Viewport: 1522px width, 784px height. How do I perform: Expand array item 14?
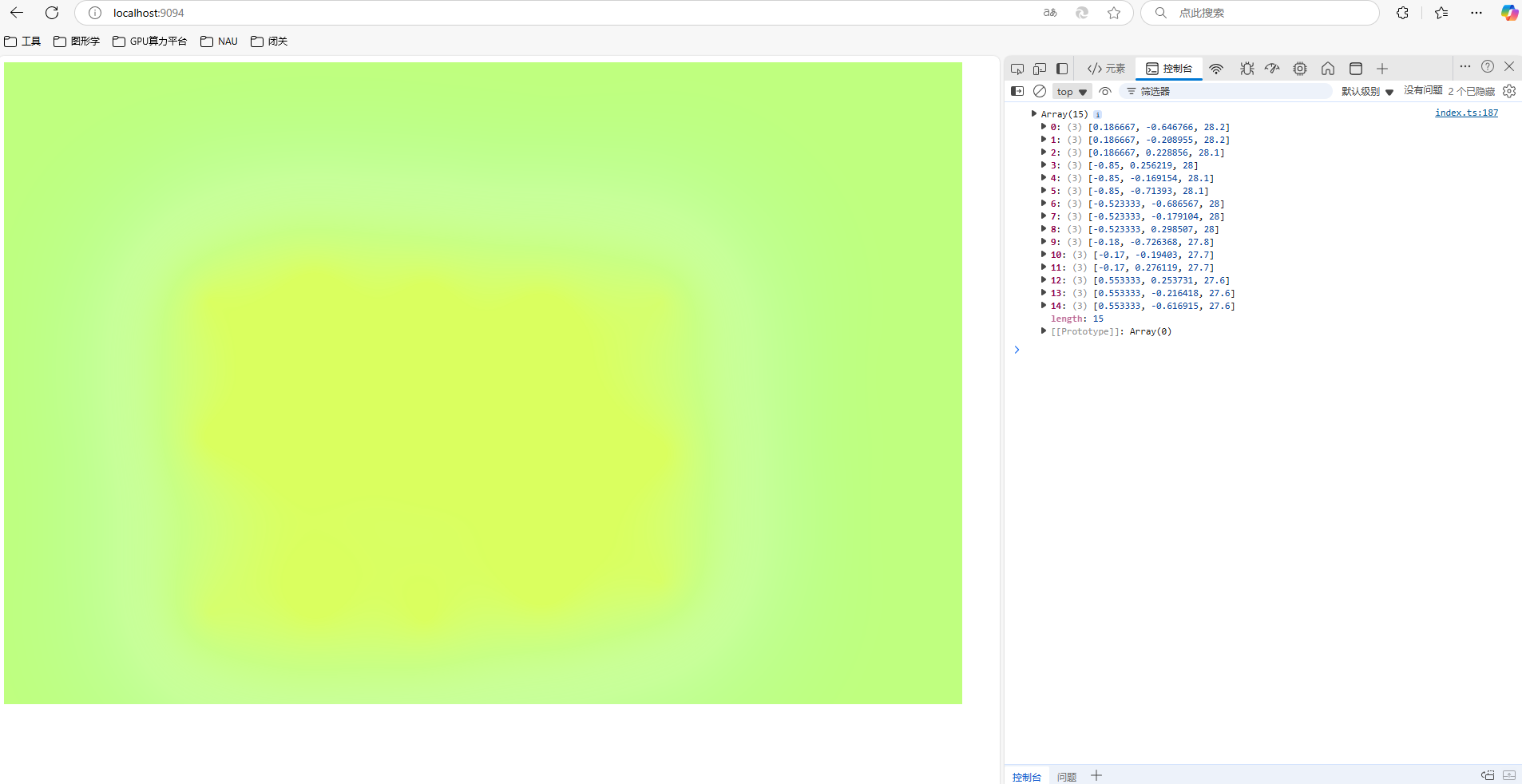pyautogui.click(x=1044, y=305)
